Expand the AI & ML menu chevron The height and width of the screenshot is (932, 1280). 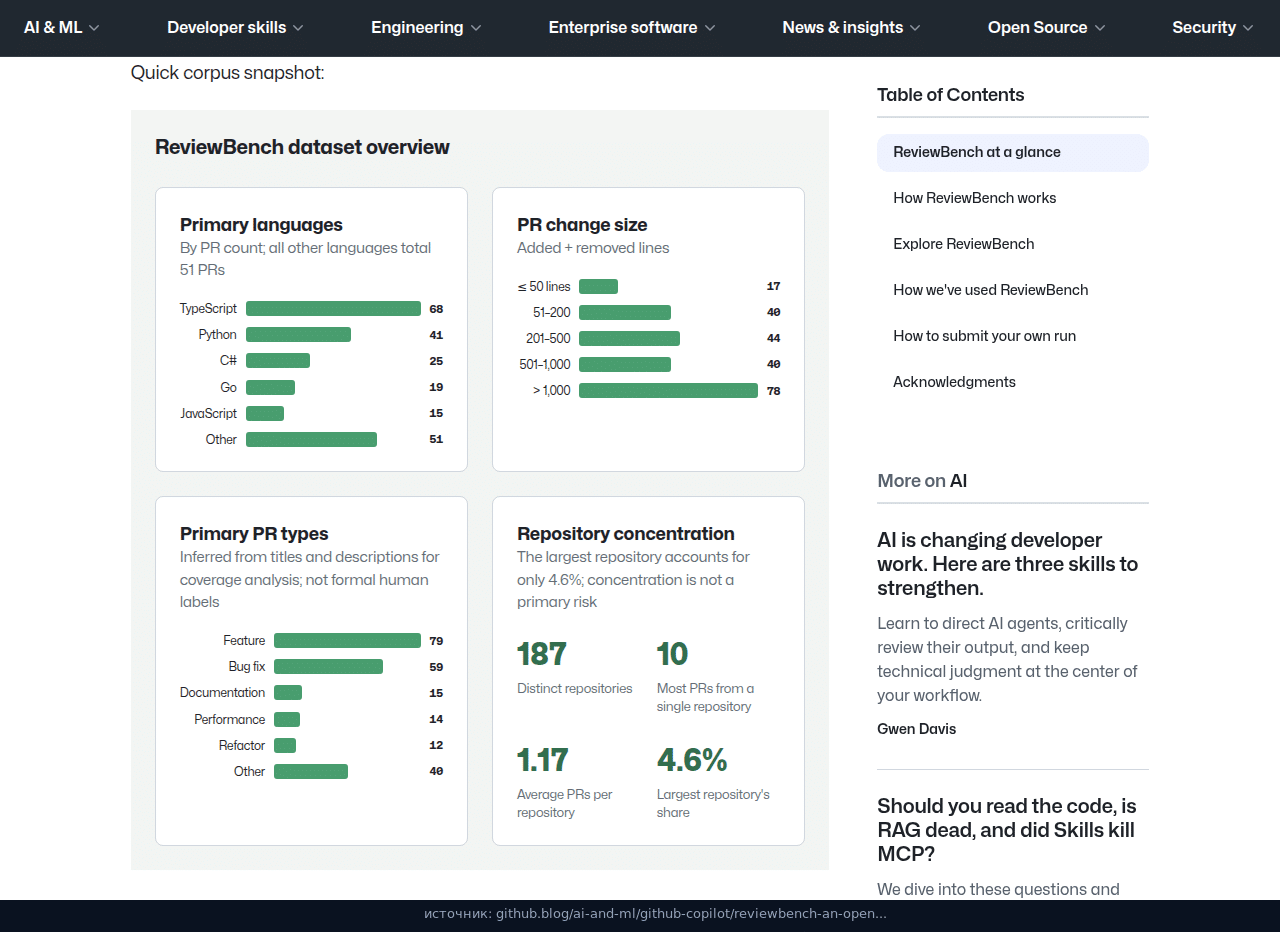click(x=94, y=28)
